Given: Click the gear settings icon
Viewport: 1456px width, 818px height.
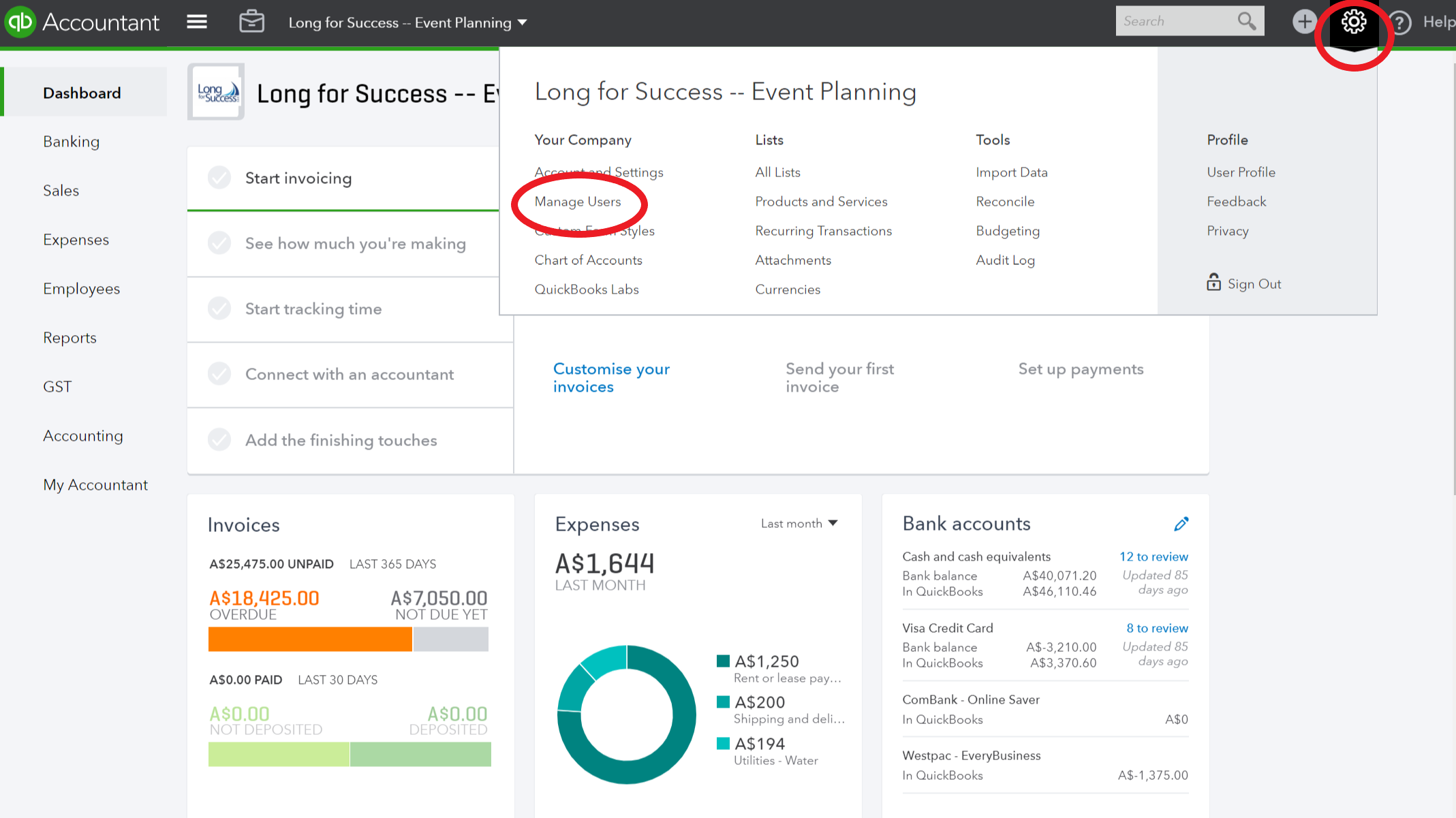Looking at the screenshot, I should (x=1353, y=22).
